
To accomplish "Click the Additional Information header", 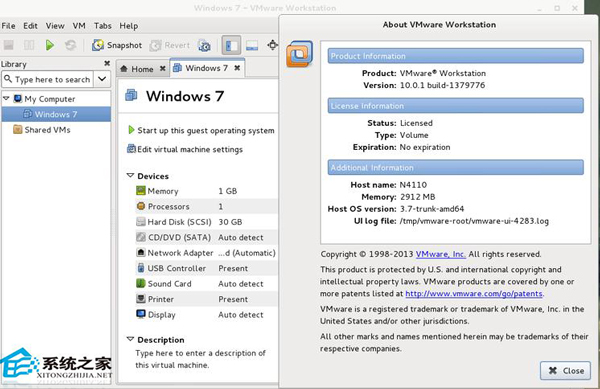I will (455, 167).
